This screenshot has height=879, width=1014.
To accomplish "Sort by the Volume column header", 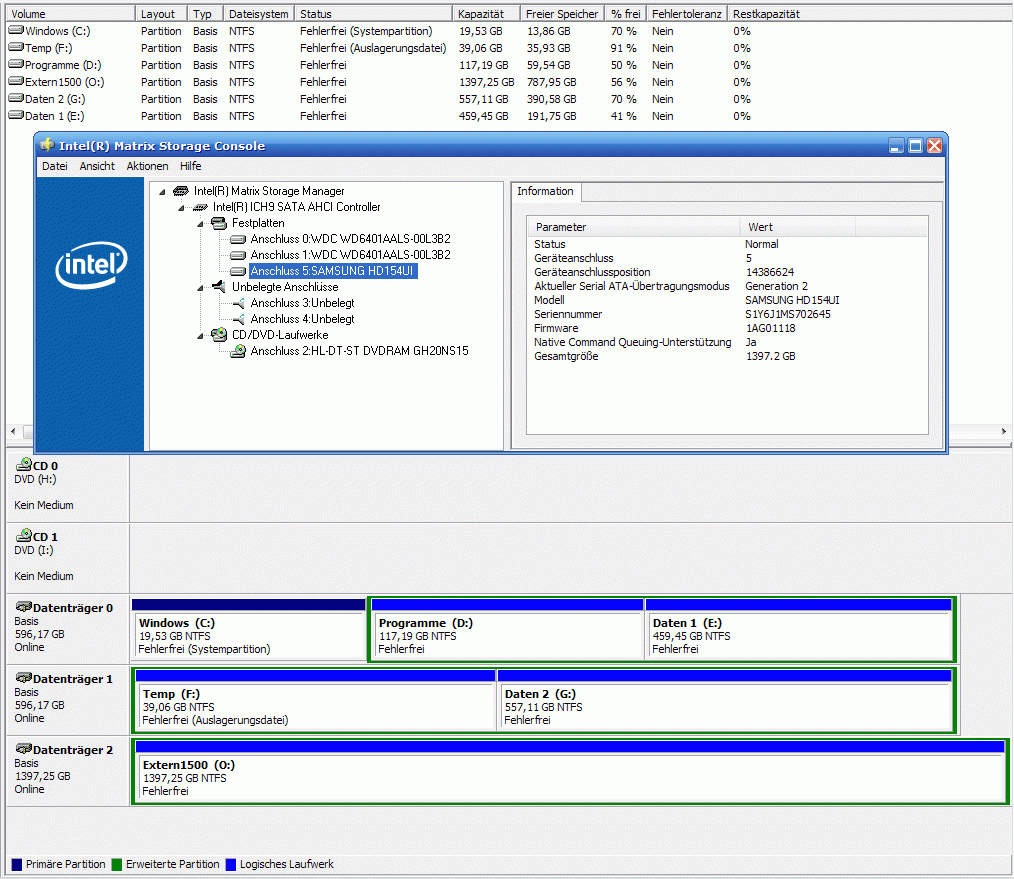I will (x=70, y=14).
